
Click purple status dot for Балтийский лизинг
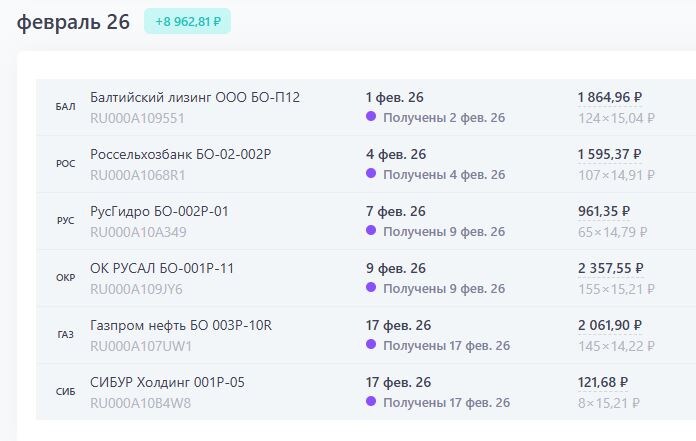(x=371, y=117)
